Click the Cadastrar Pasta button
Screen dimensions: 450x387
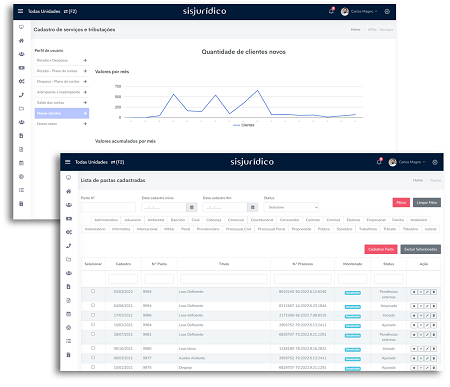[381, 249]
